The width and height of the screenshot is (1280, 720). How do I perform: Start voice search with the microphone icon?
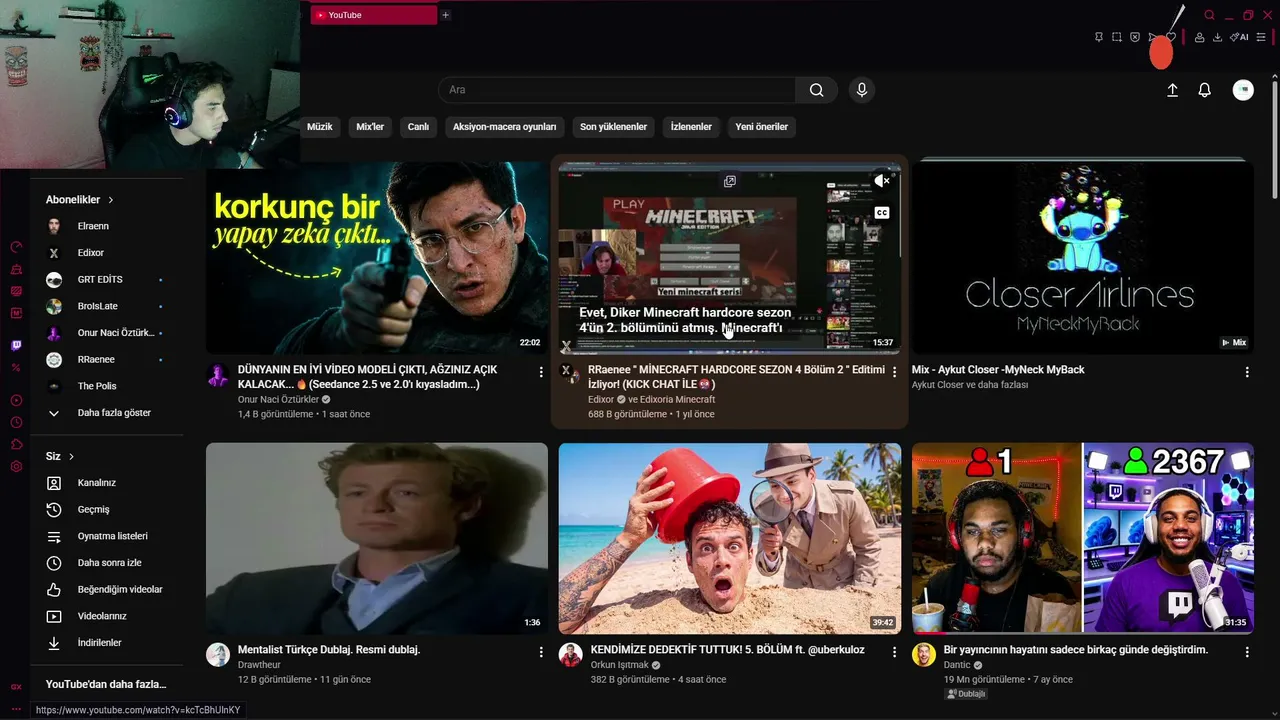pos(862,90)
